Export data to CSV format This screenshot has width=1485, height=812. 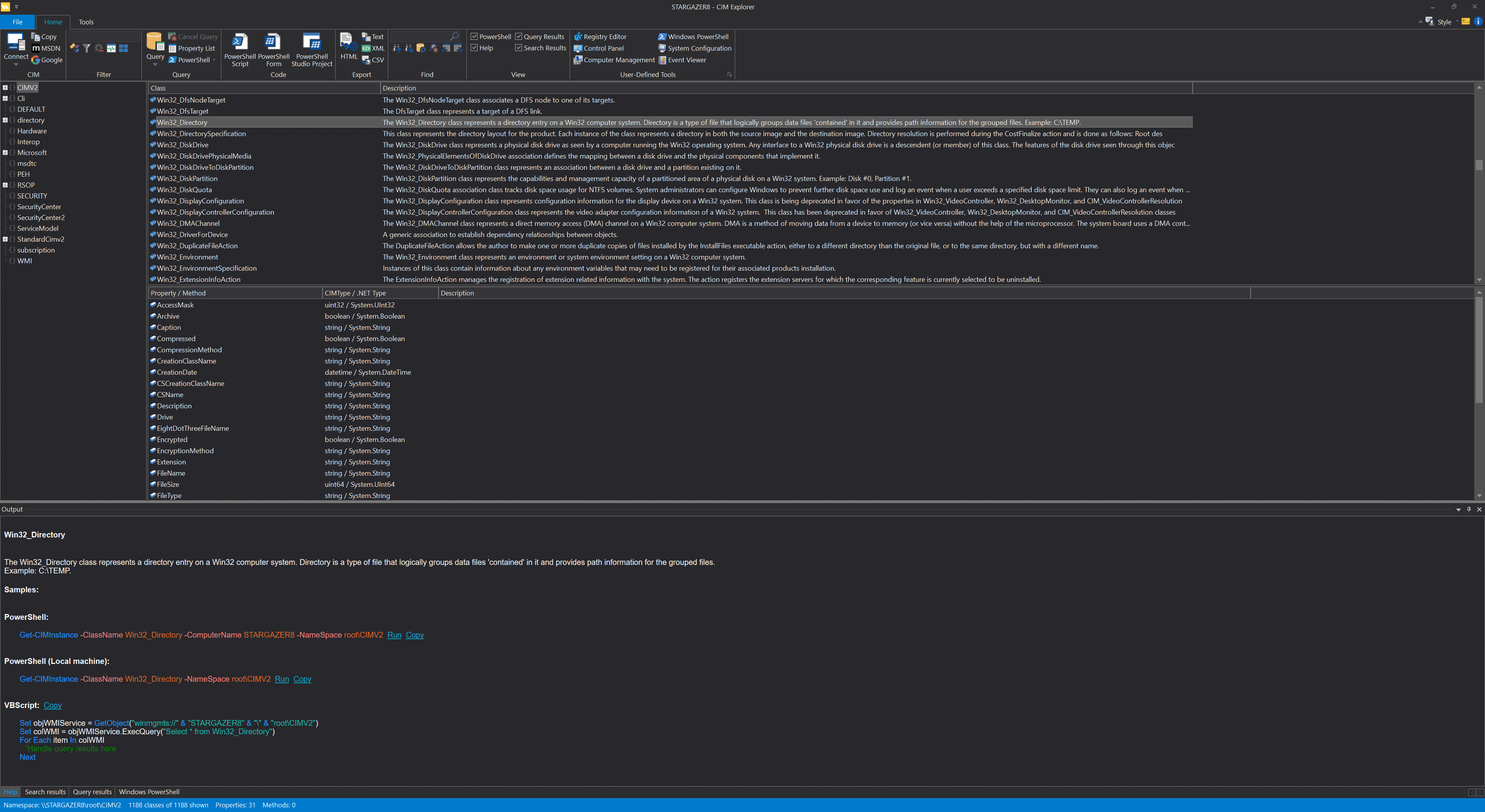(x=374, y=60)
